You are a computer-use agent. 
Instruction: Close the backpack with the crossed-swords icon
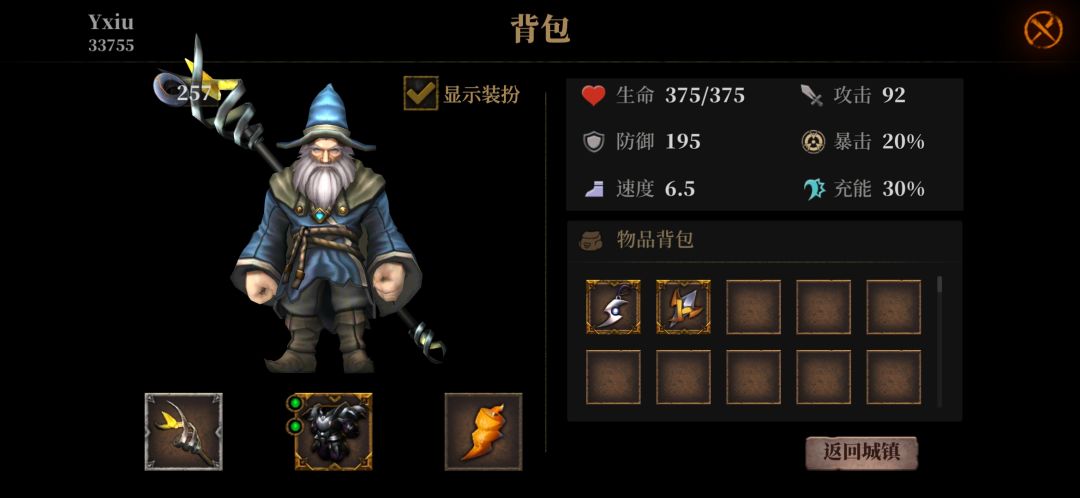tap(1043, 30)
